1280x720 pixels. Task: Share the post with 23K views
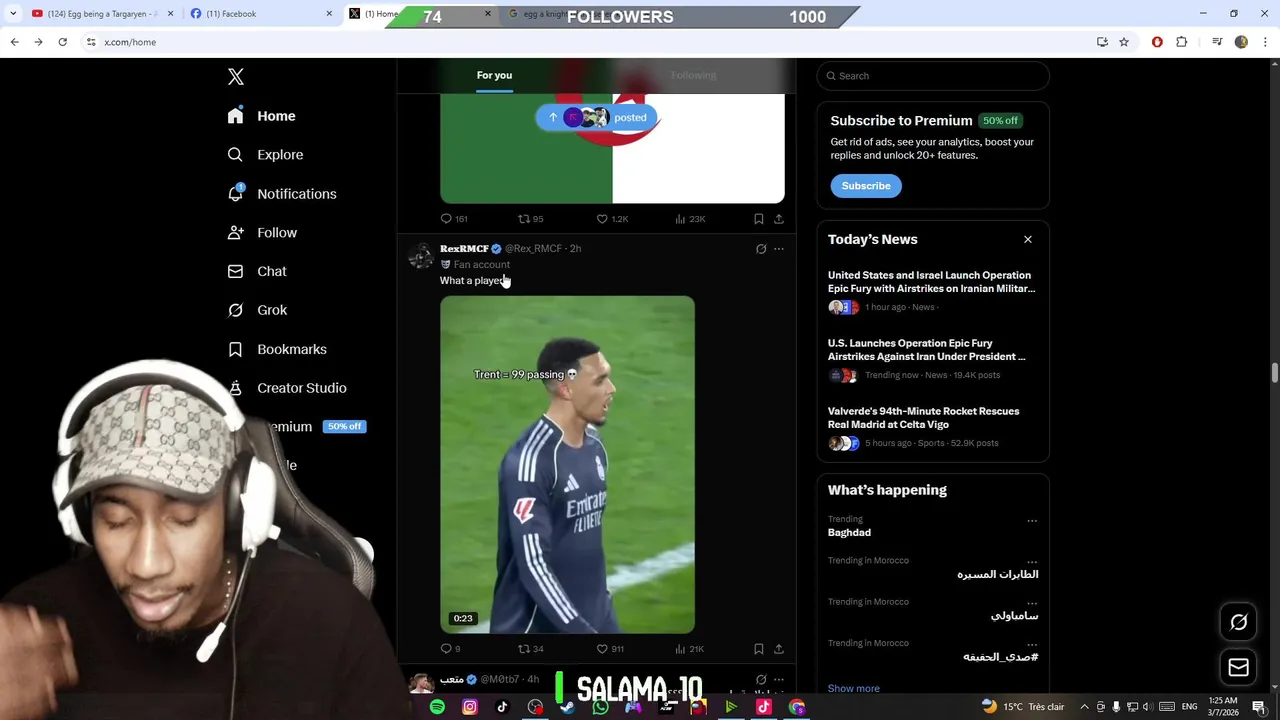click(x=779, y=219)
